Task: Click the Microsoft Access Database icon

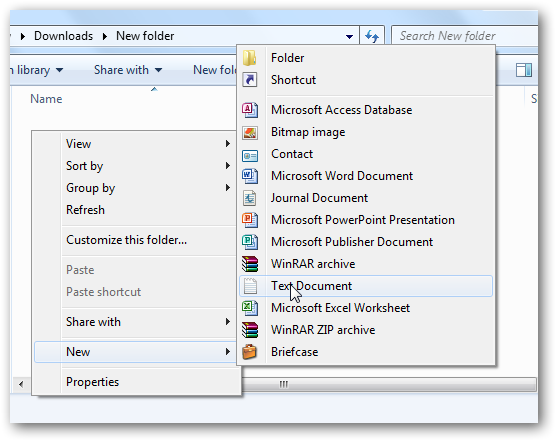Action: [250, 110]
